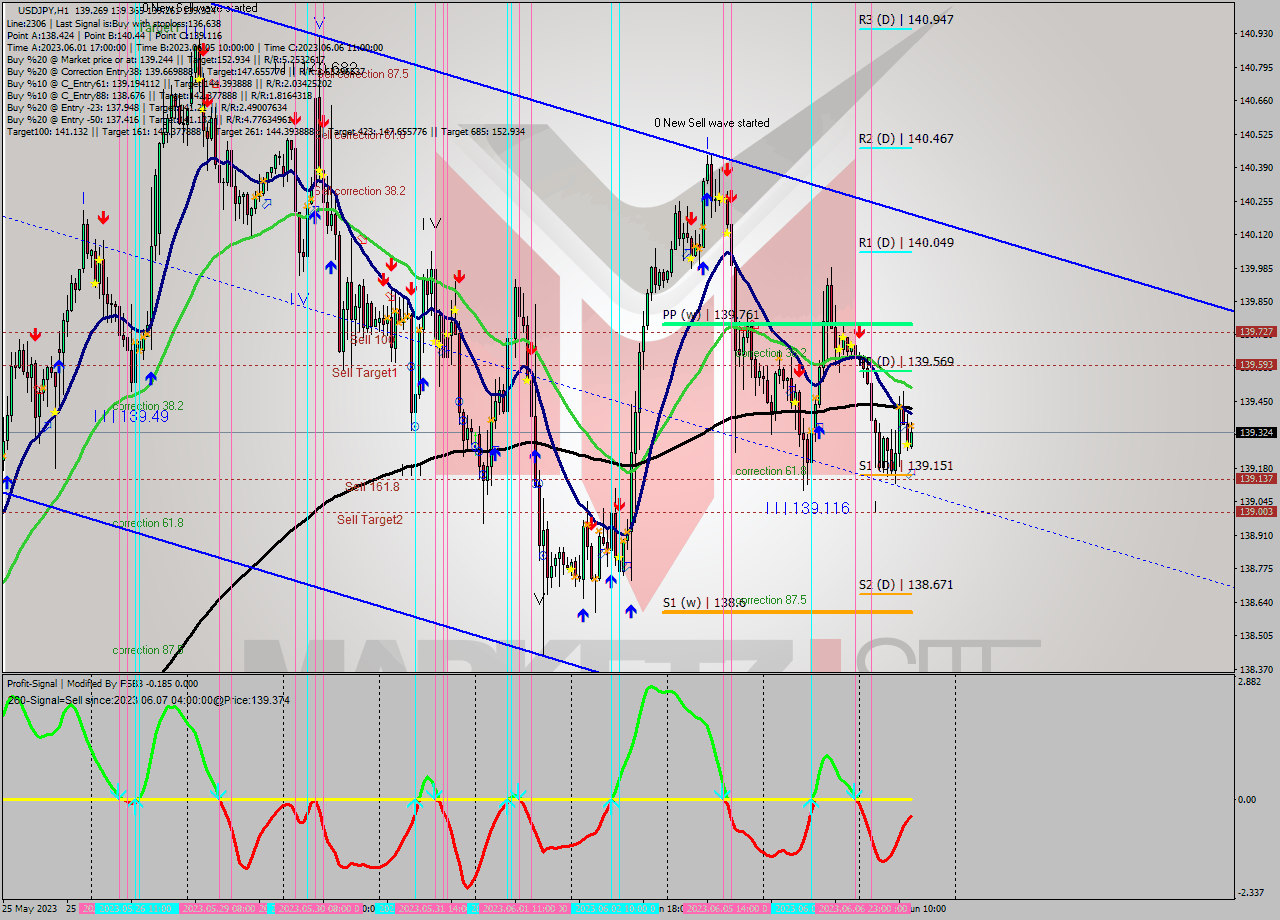
Task: Click the blue up arrow beside the S1 139.151 label
Action: tap(820, 432)
